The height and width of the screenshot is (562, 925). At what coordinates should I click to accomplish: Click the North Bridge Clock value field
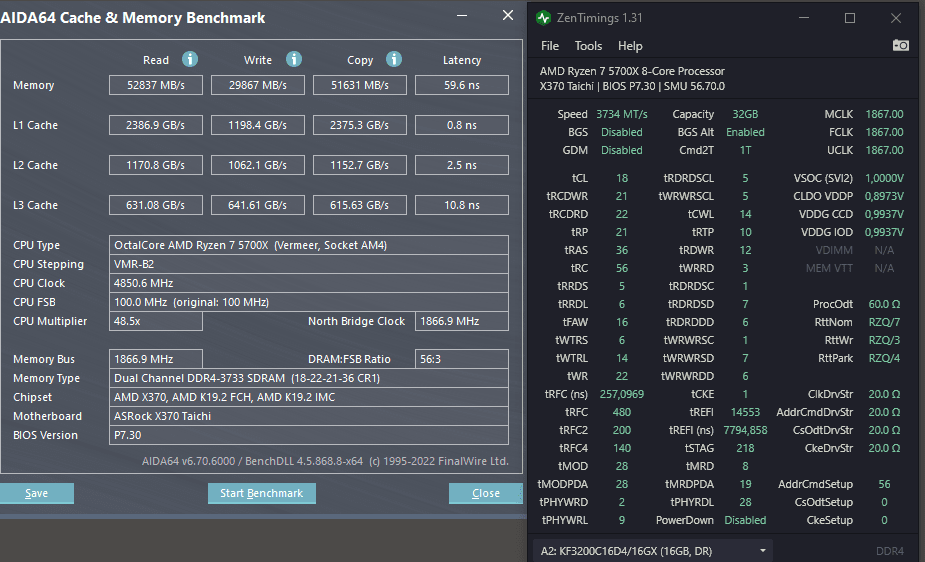coord(461,321)
